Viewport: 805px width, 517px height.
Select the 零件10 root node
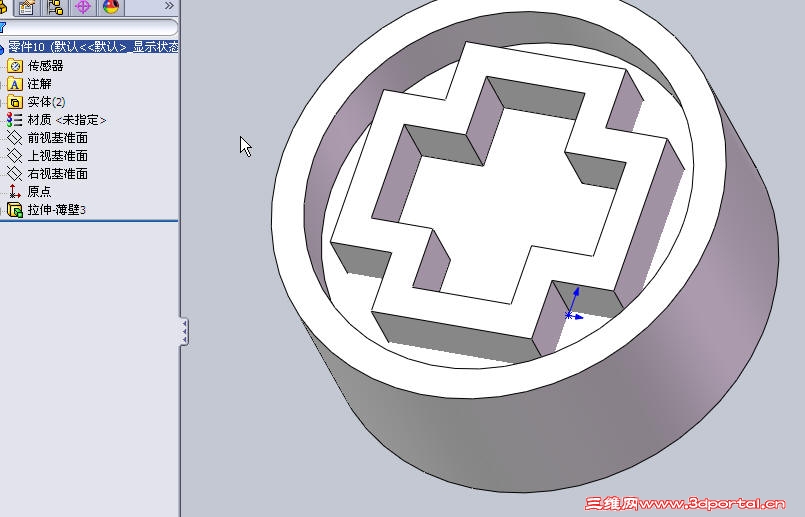coord(93,47)
